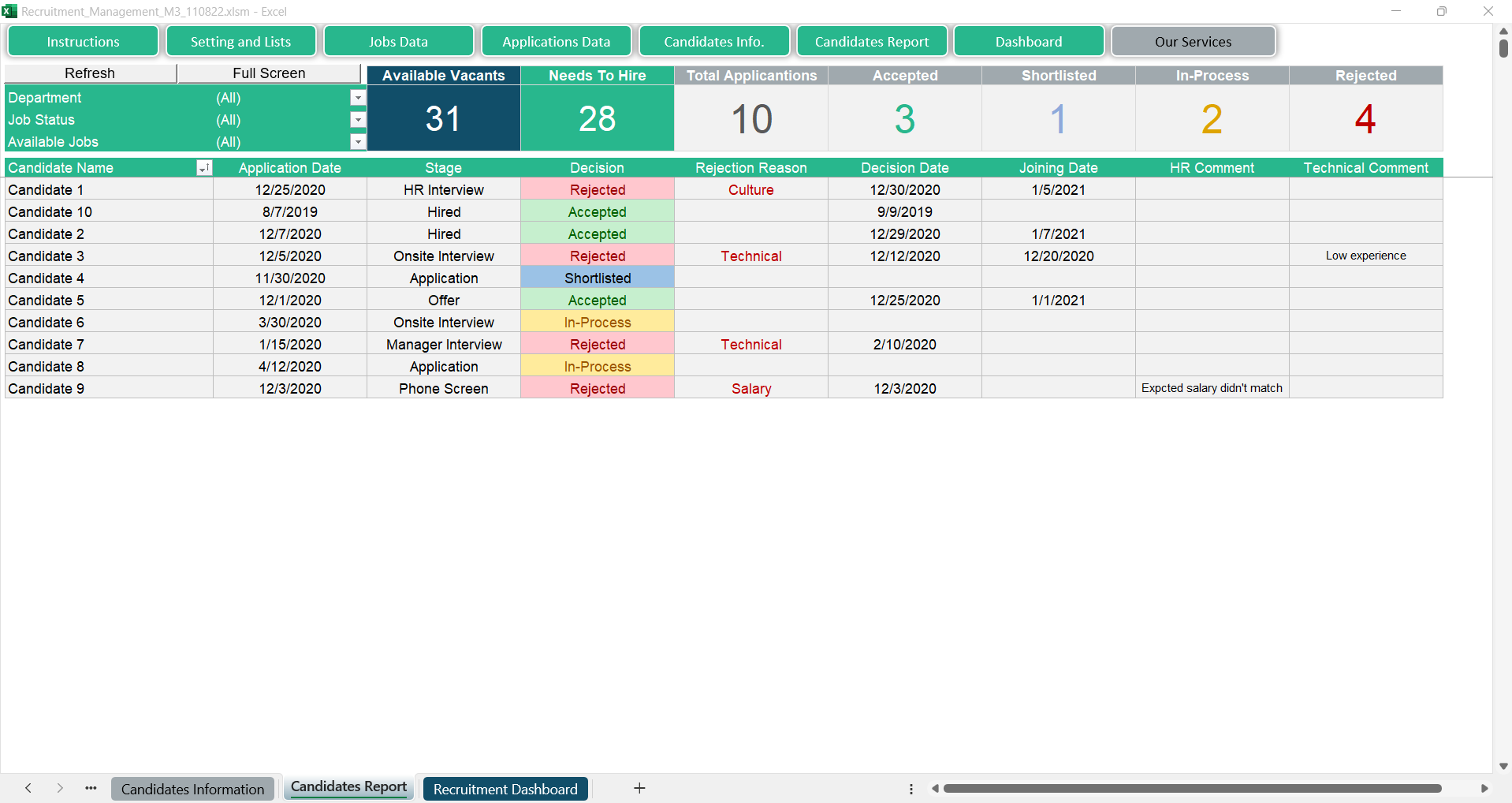Viewport: 1512px width, 803px height.
Task: Select the Low experience technical comment cell
Action: click(x=1365, y=256)
